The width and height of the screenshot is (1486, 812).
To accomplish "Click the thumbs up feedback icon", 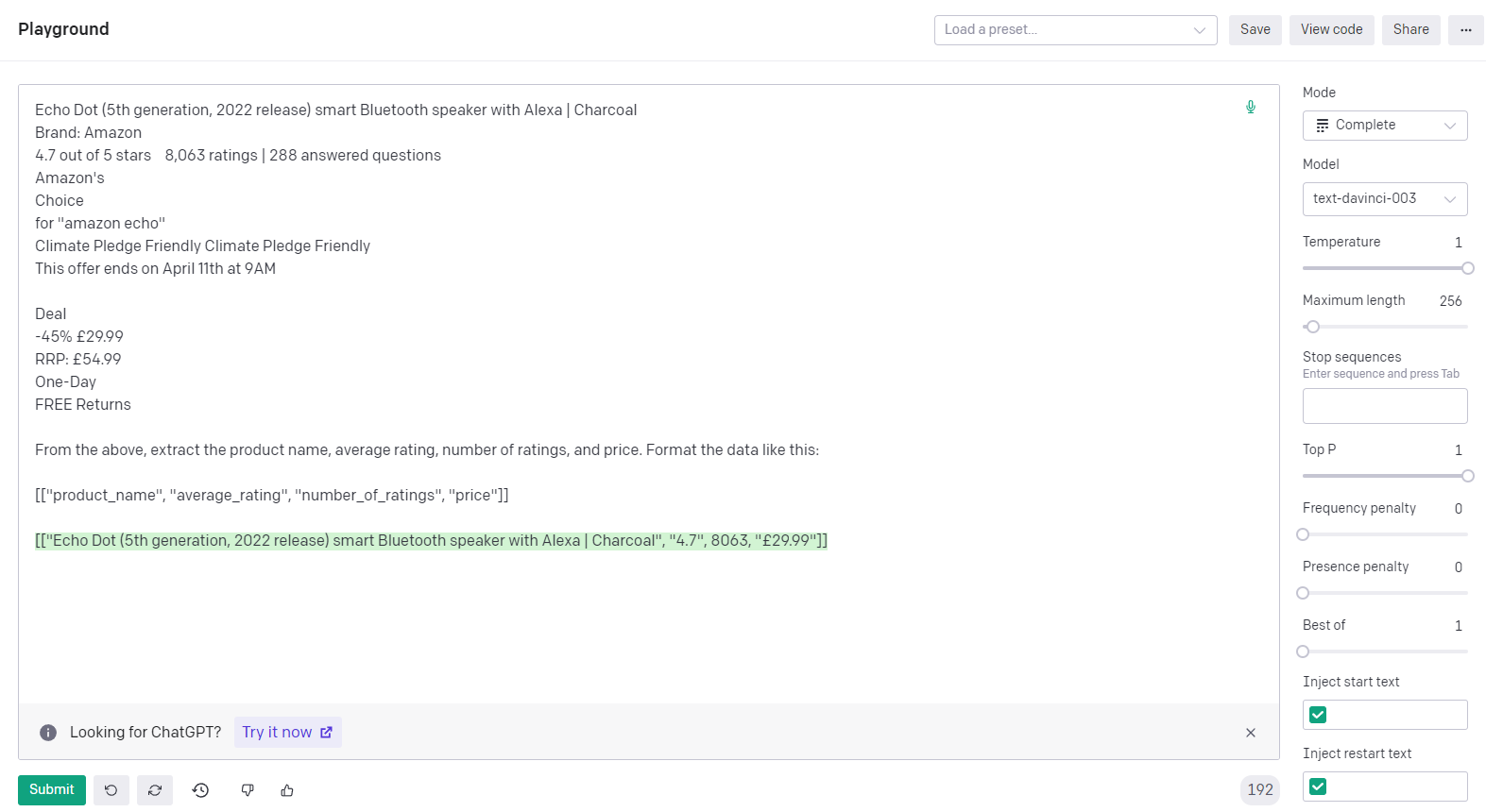I will click(x=287, y=790).
